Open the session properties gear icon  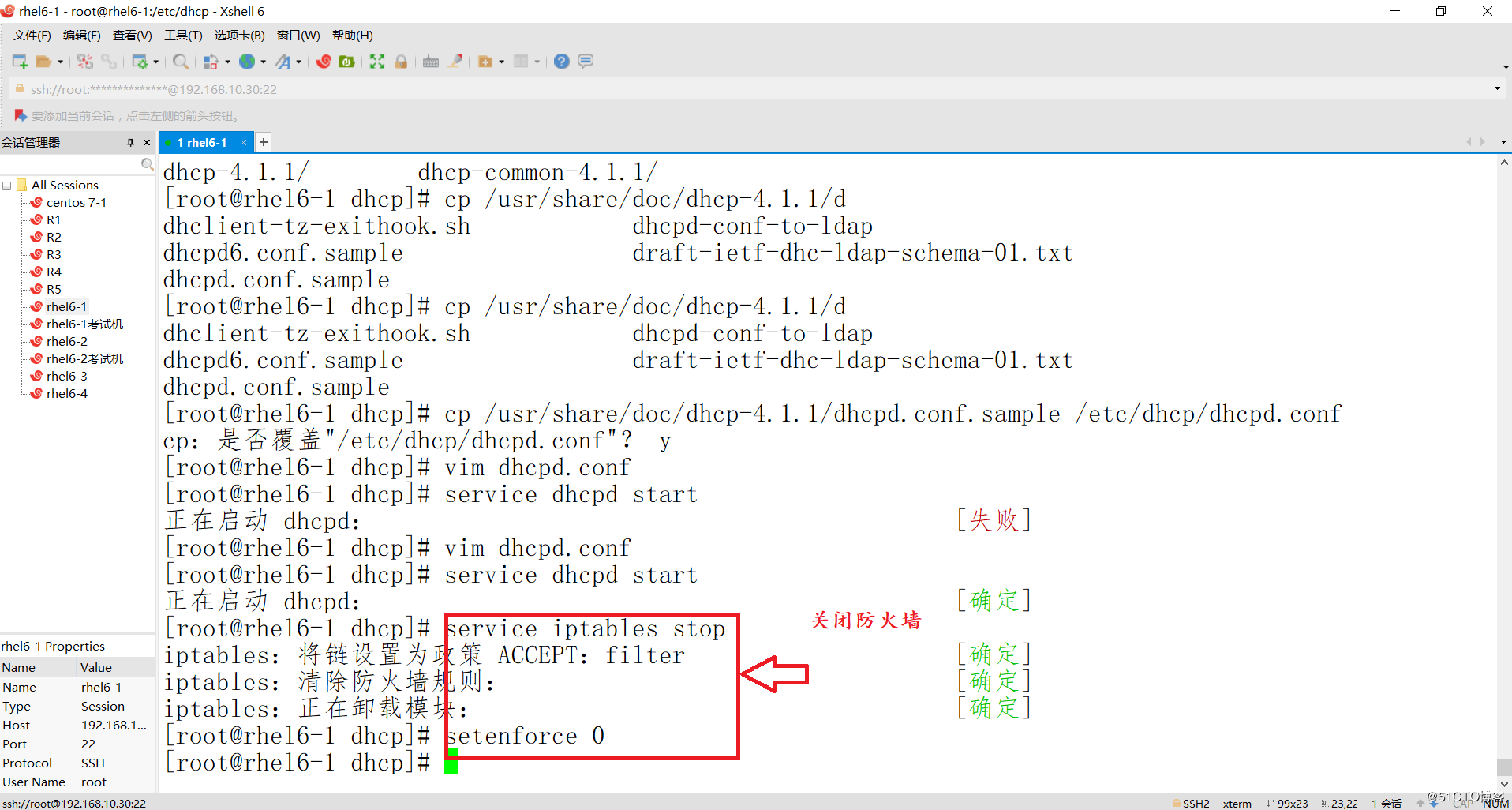[x=140, y=62]
